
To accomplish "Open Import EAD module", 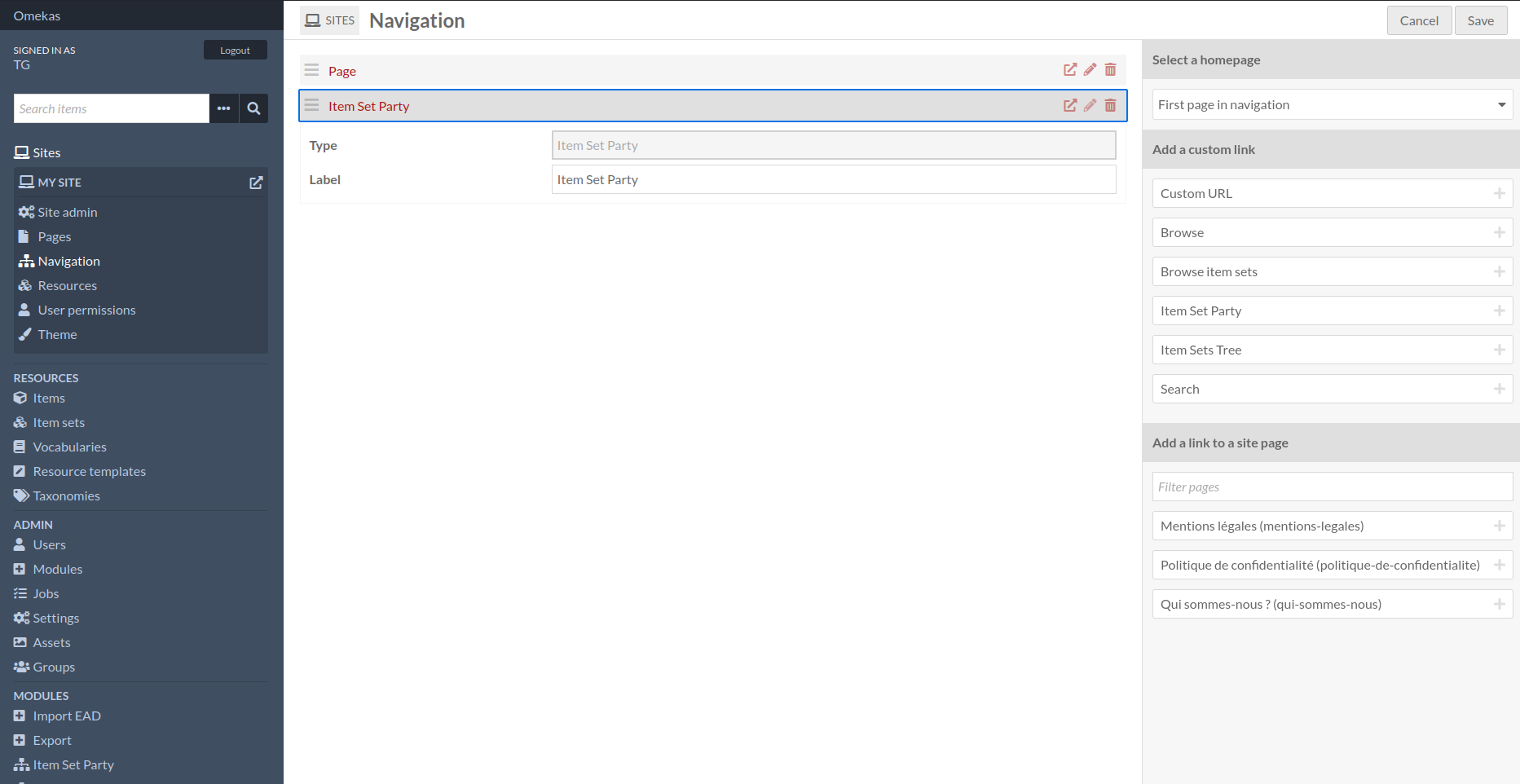I will [58, 716].
